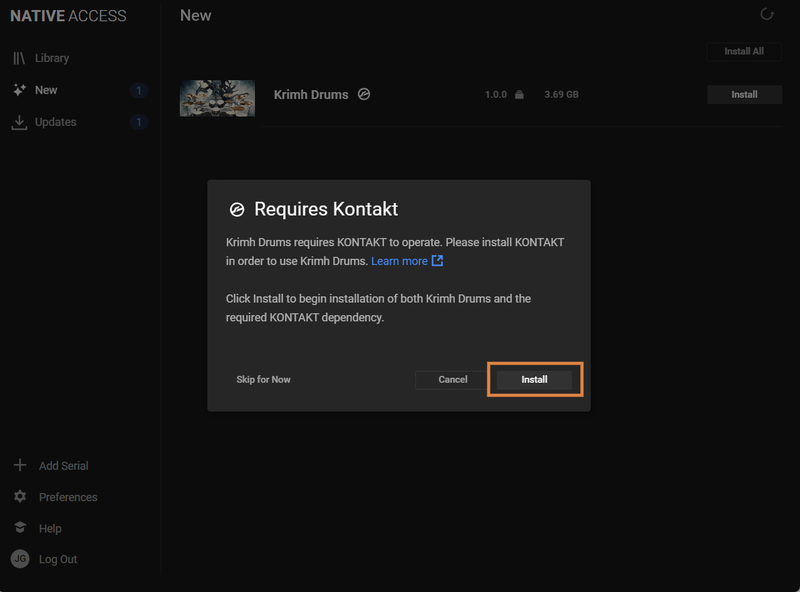This screenshot has height=592, width=800.
Task: Click the Updates download icon
Action: (20, 122)
